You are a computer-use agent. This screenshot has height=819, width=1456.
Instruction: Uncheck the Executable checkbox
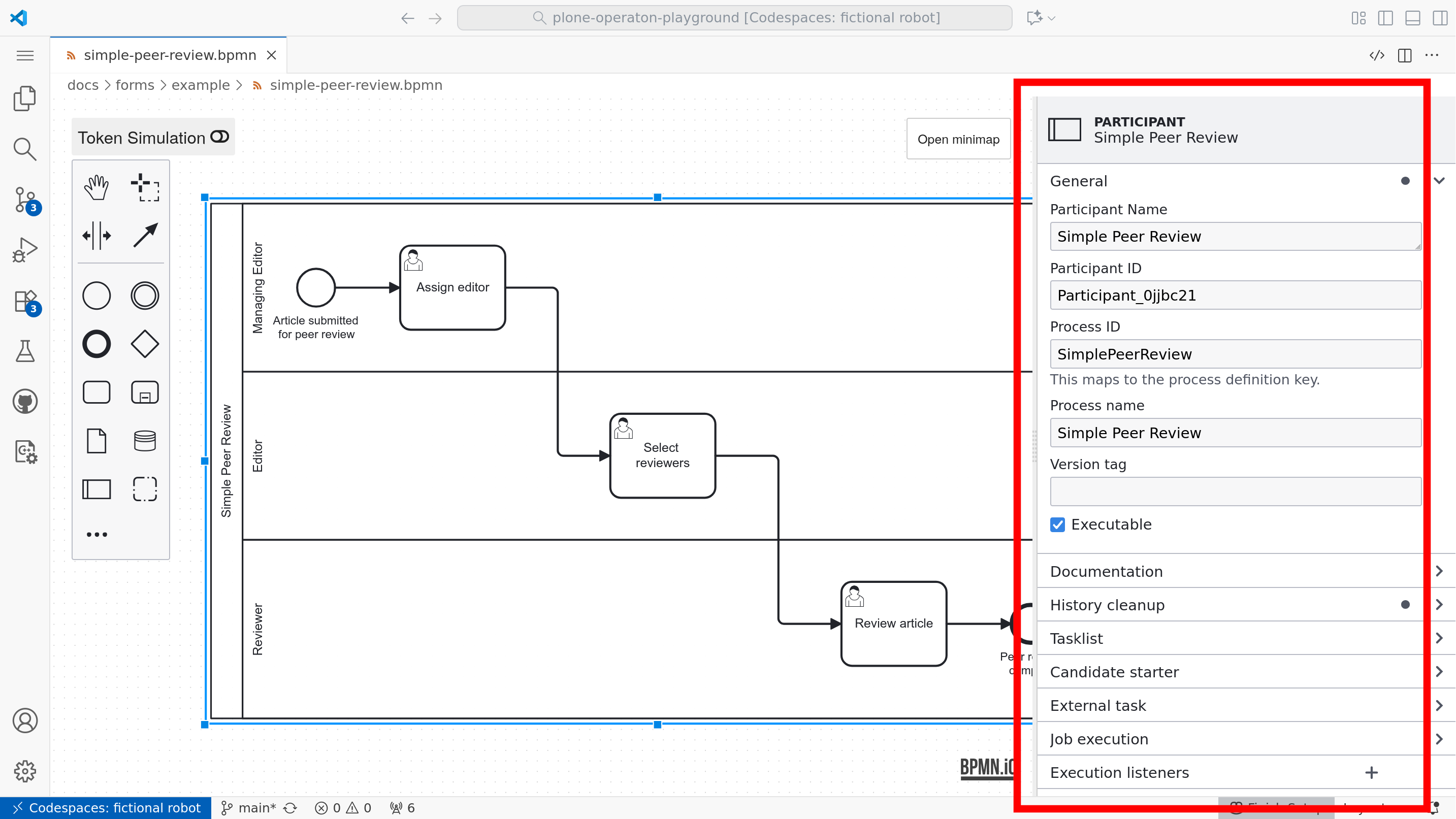tap(1057, 525)
